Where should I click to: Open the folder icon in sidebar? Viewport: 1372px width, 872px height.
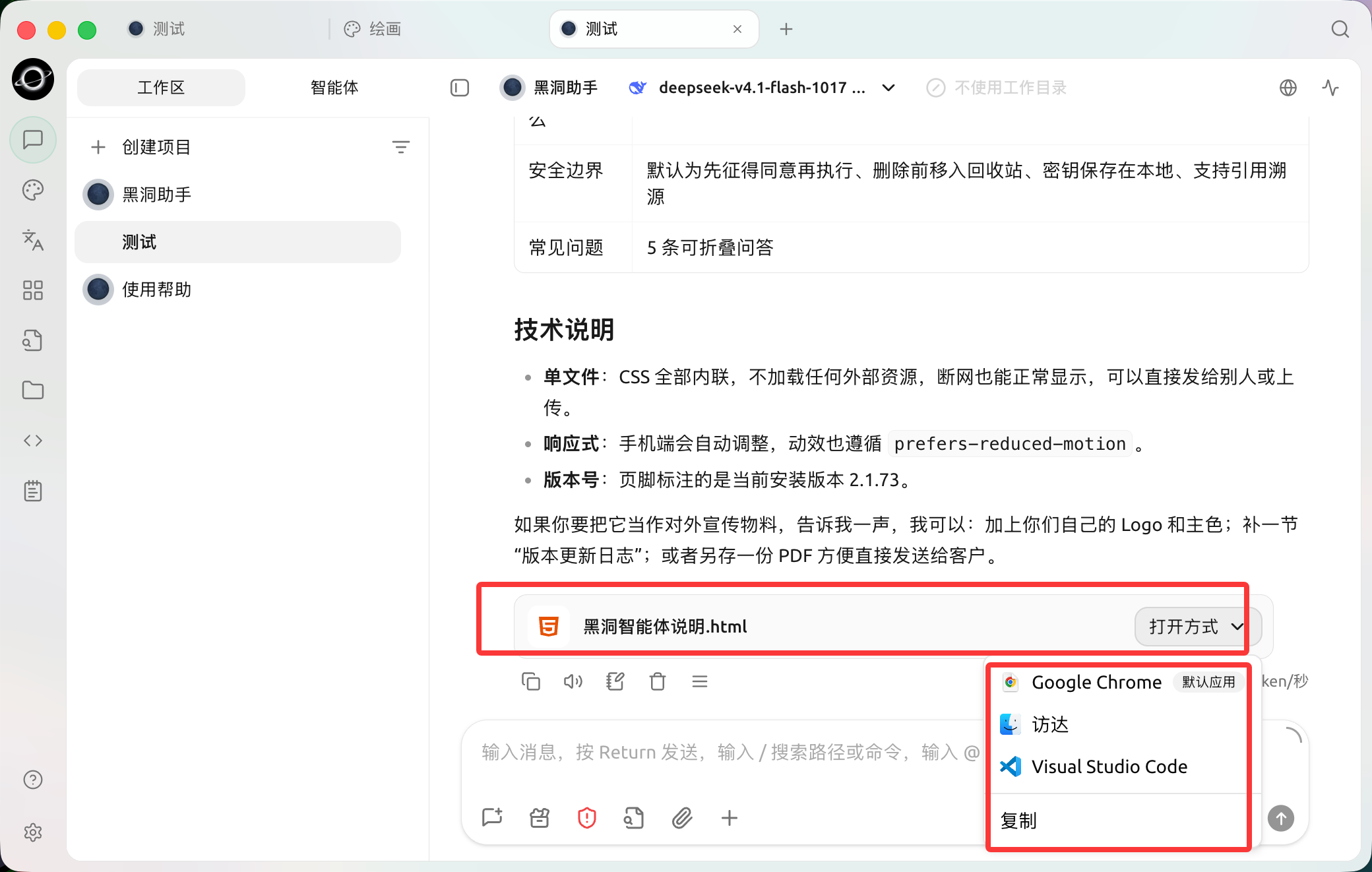33,390
